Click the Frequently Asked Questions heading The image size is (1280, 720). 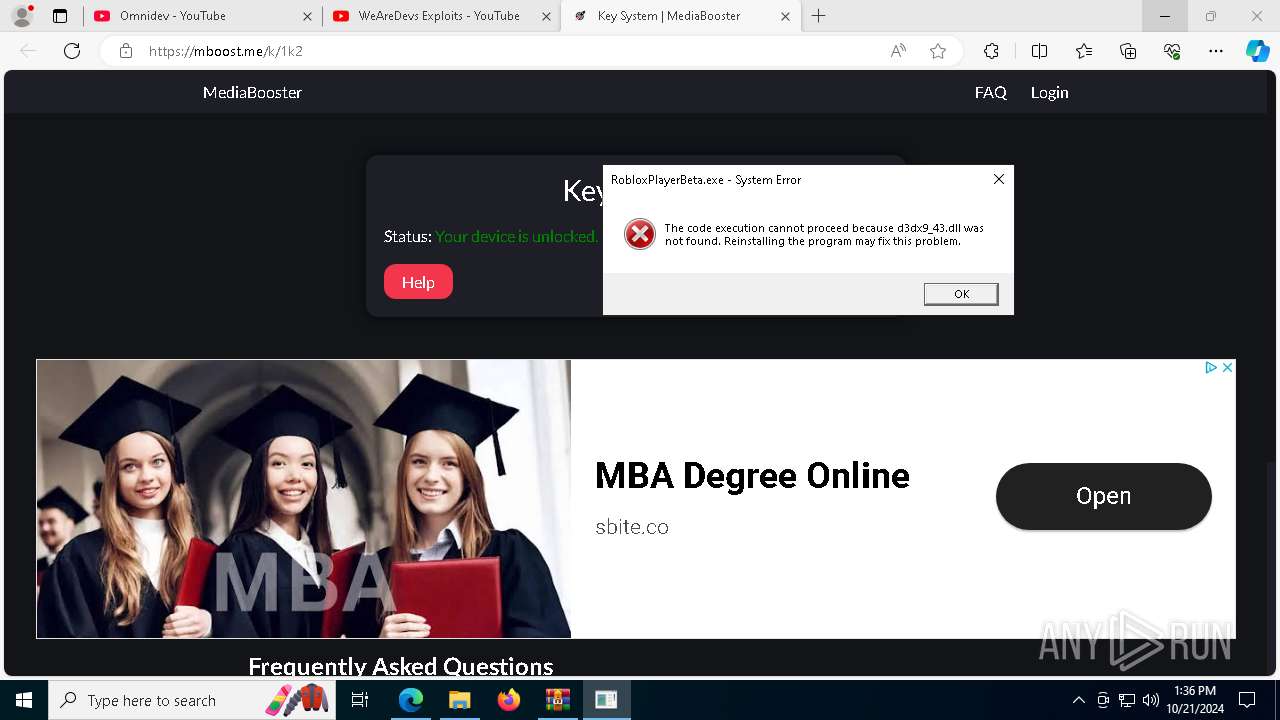(400, 667)
